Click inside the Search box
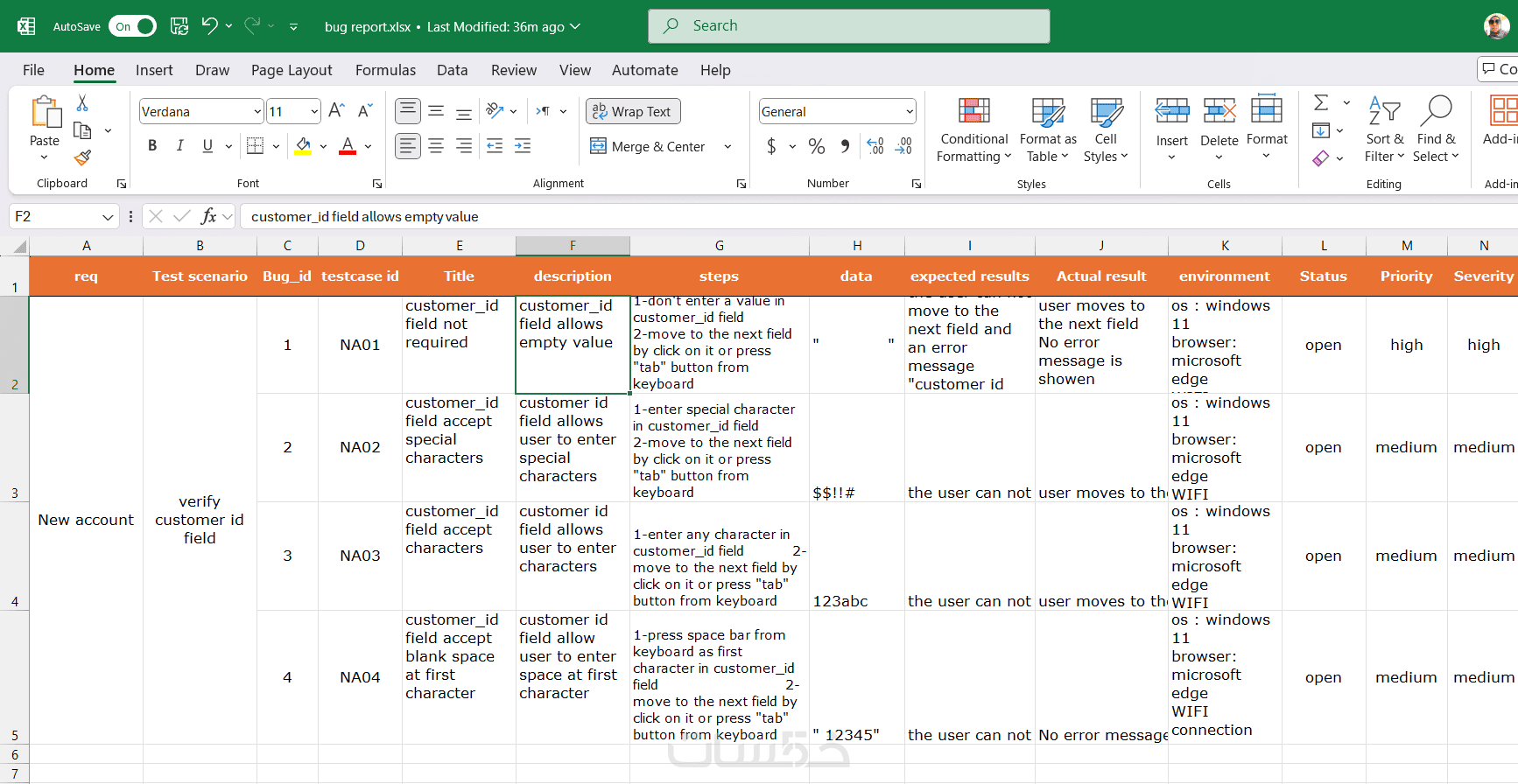 pyautogui.click(x=849, y=26)
